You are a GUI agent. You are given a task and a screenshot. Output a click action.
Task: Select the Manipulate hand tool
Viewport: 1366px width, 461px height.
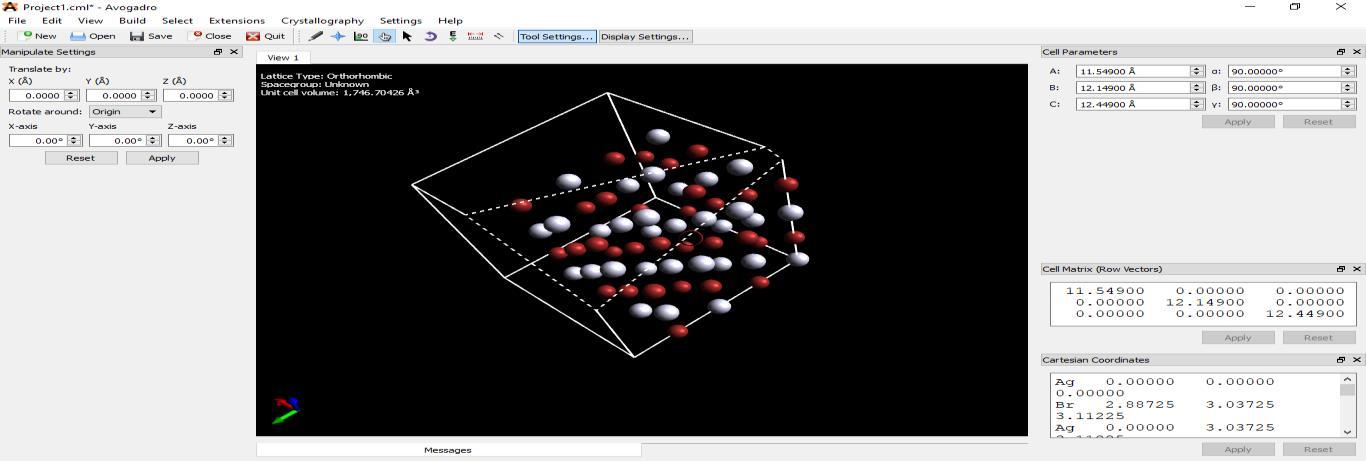(x=384, y=36)
